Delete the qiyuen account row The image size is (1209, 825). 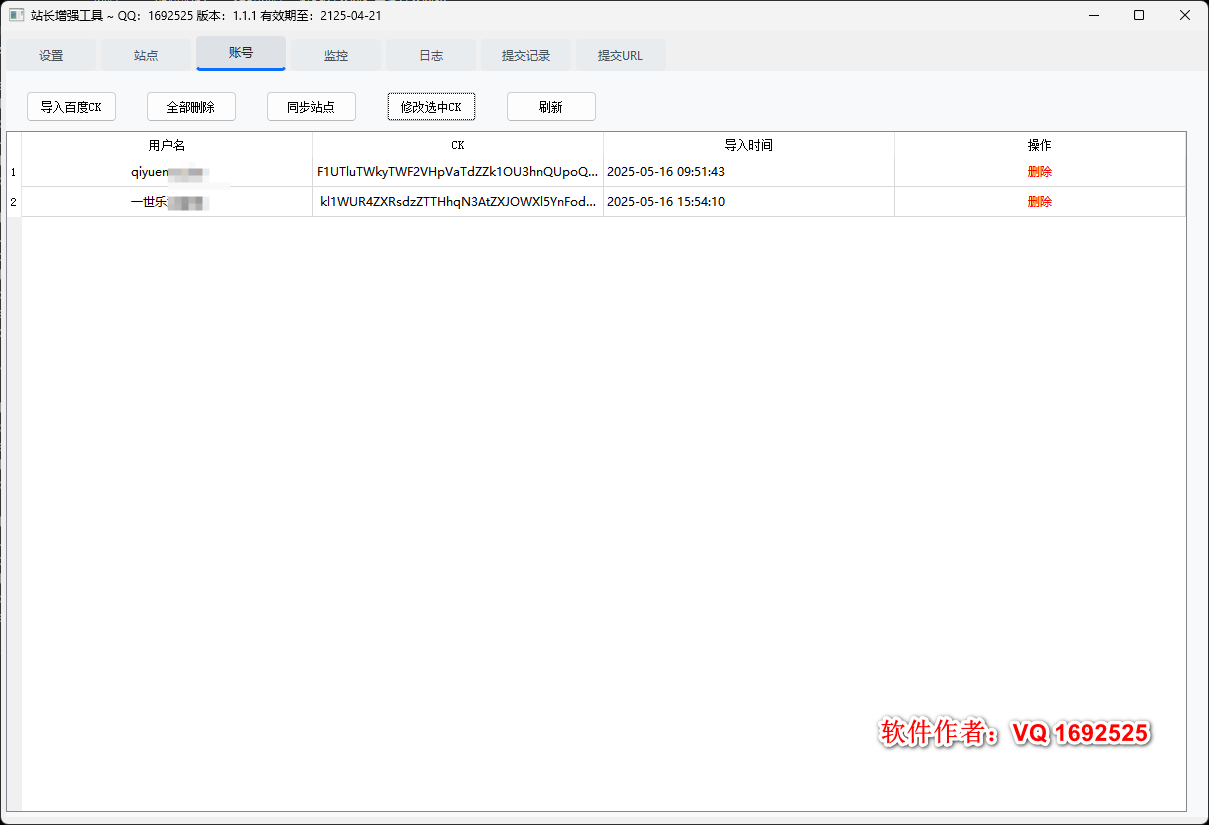click(1039, 172)
